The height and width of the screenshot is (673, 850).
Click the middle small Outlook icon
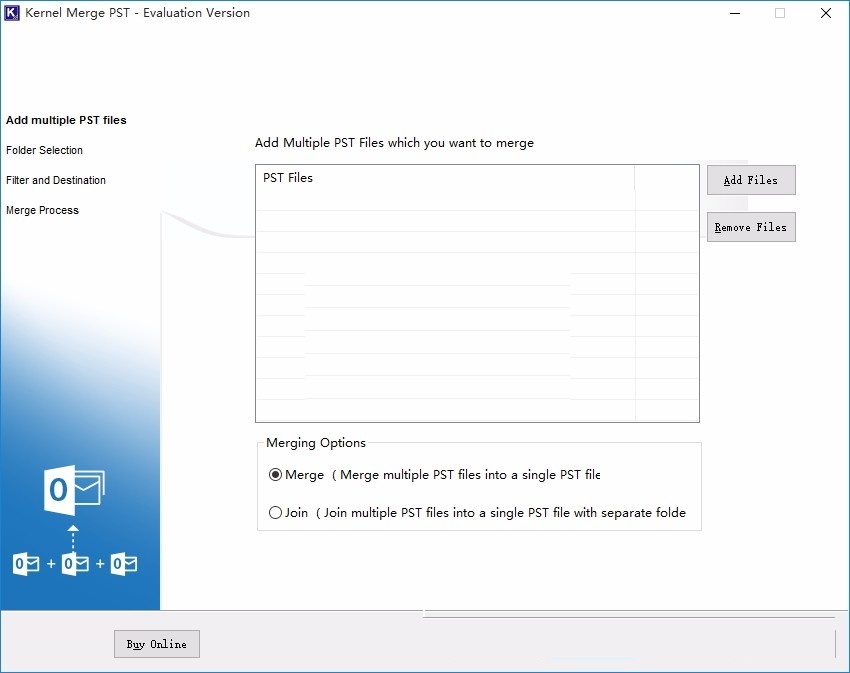click(x=75, y=564)
